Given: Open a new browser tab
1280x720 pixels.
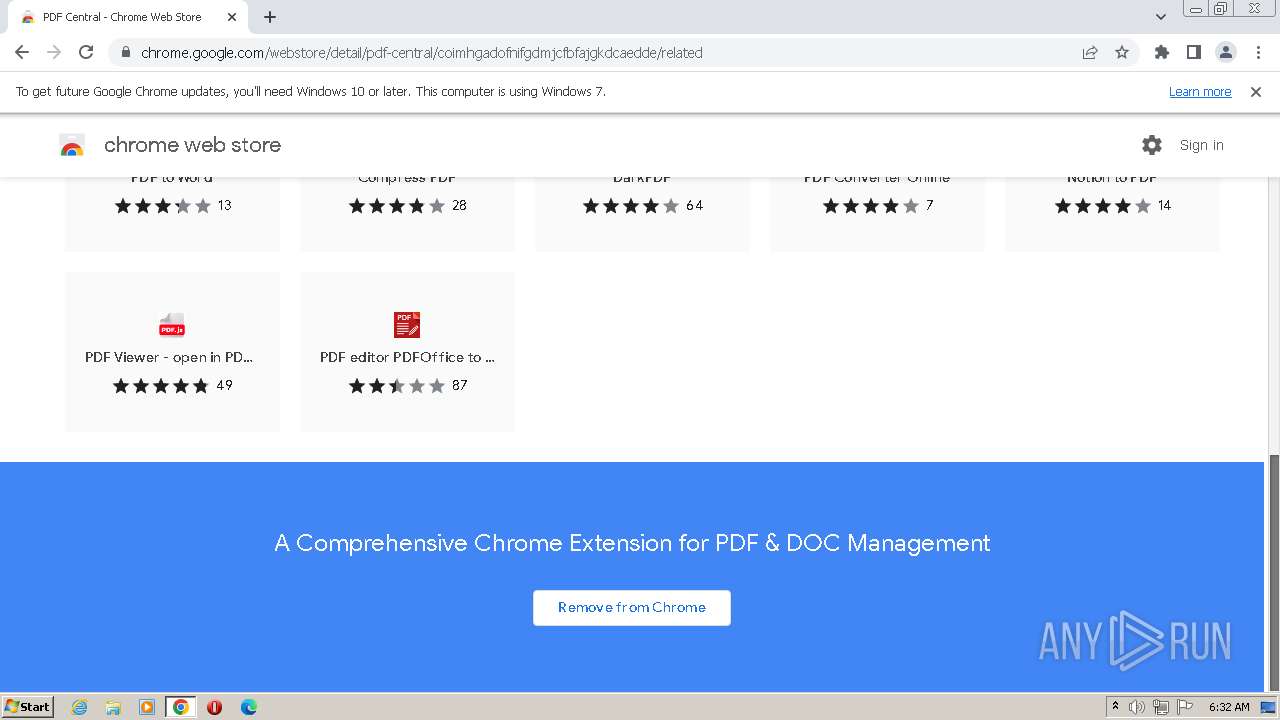Looking at the screenshot, I should point(270,17).
